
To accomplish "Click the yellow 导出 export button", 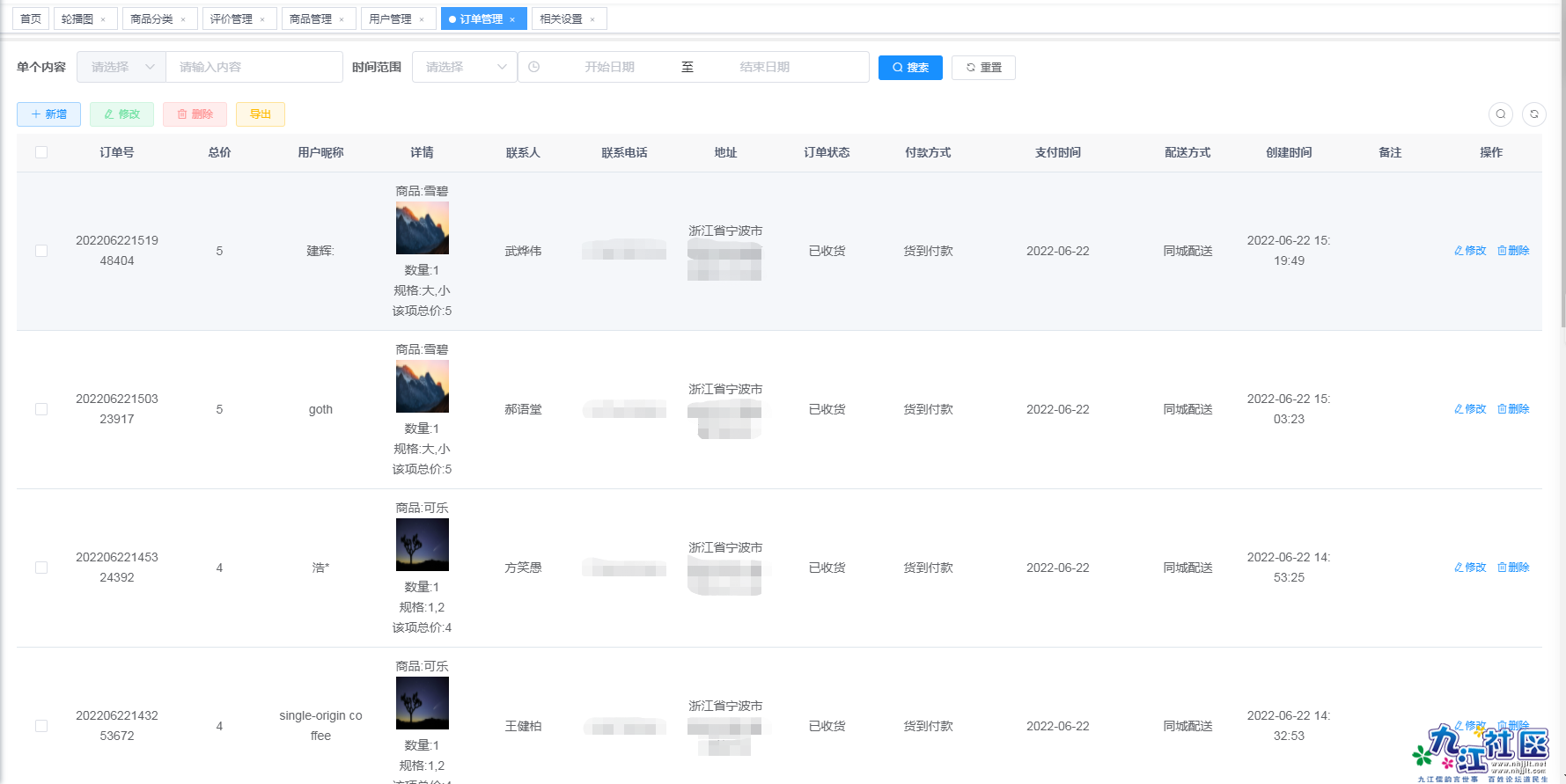I will [x=261, y=114].
